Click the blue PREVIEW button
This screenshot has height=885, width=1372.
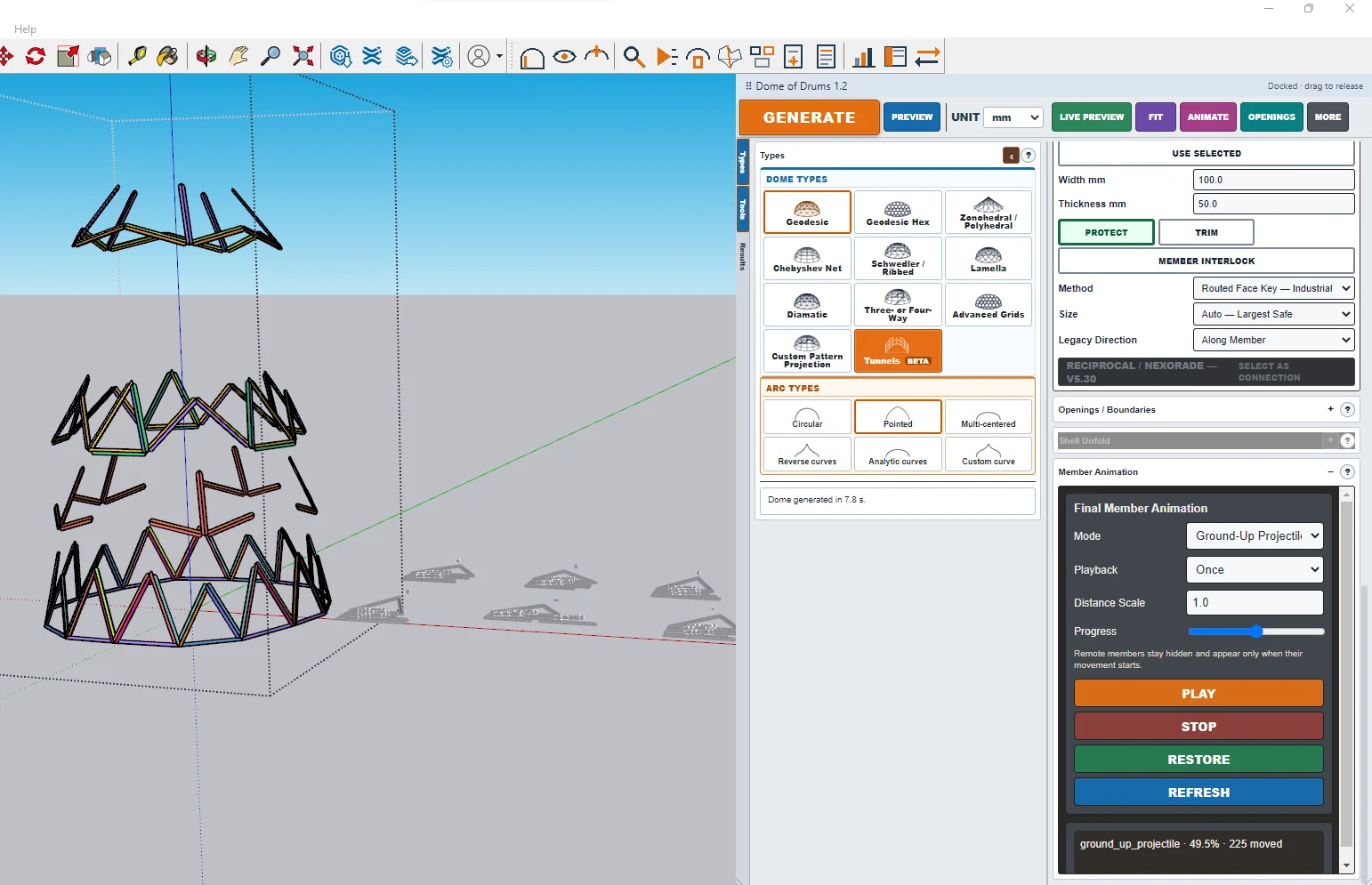pyautogui.click(x=912, y=117)
